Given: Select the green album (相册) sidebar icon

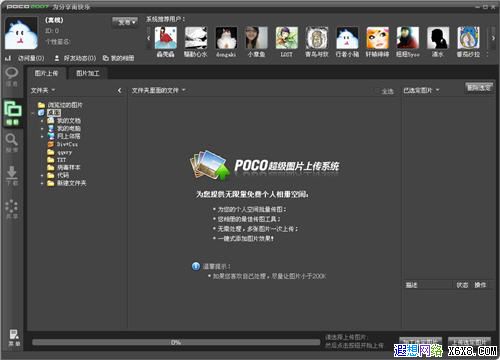Looking at the screenshot, I should (x=13, y=113).
